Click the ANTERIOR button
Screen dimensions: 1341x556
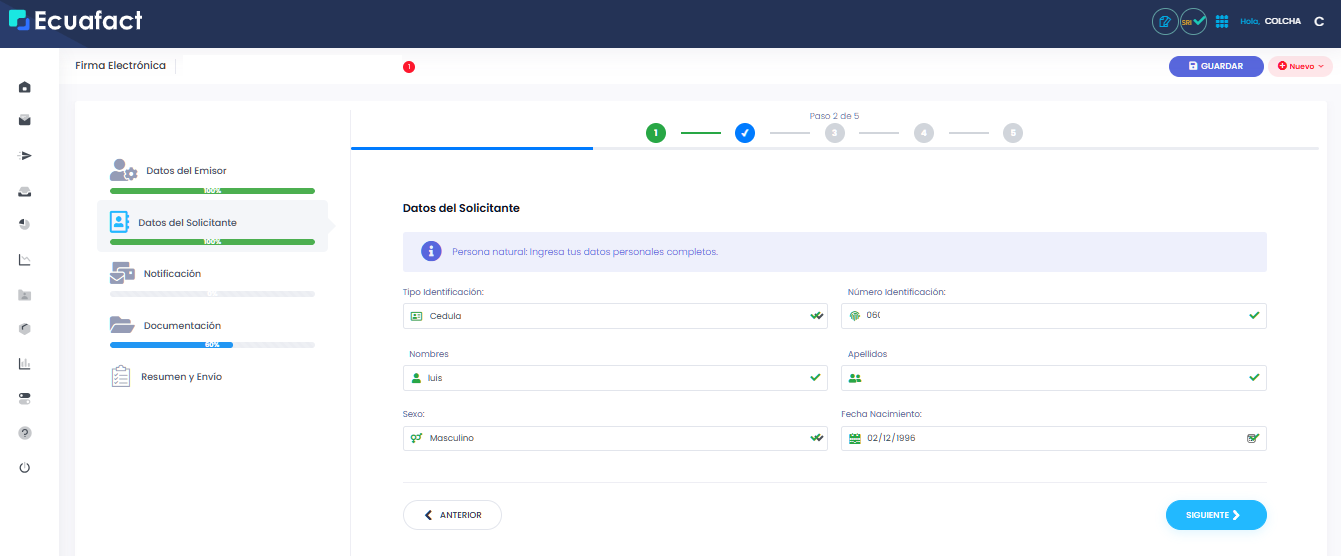pos(452,515)
